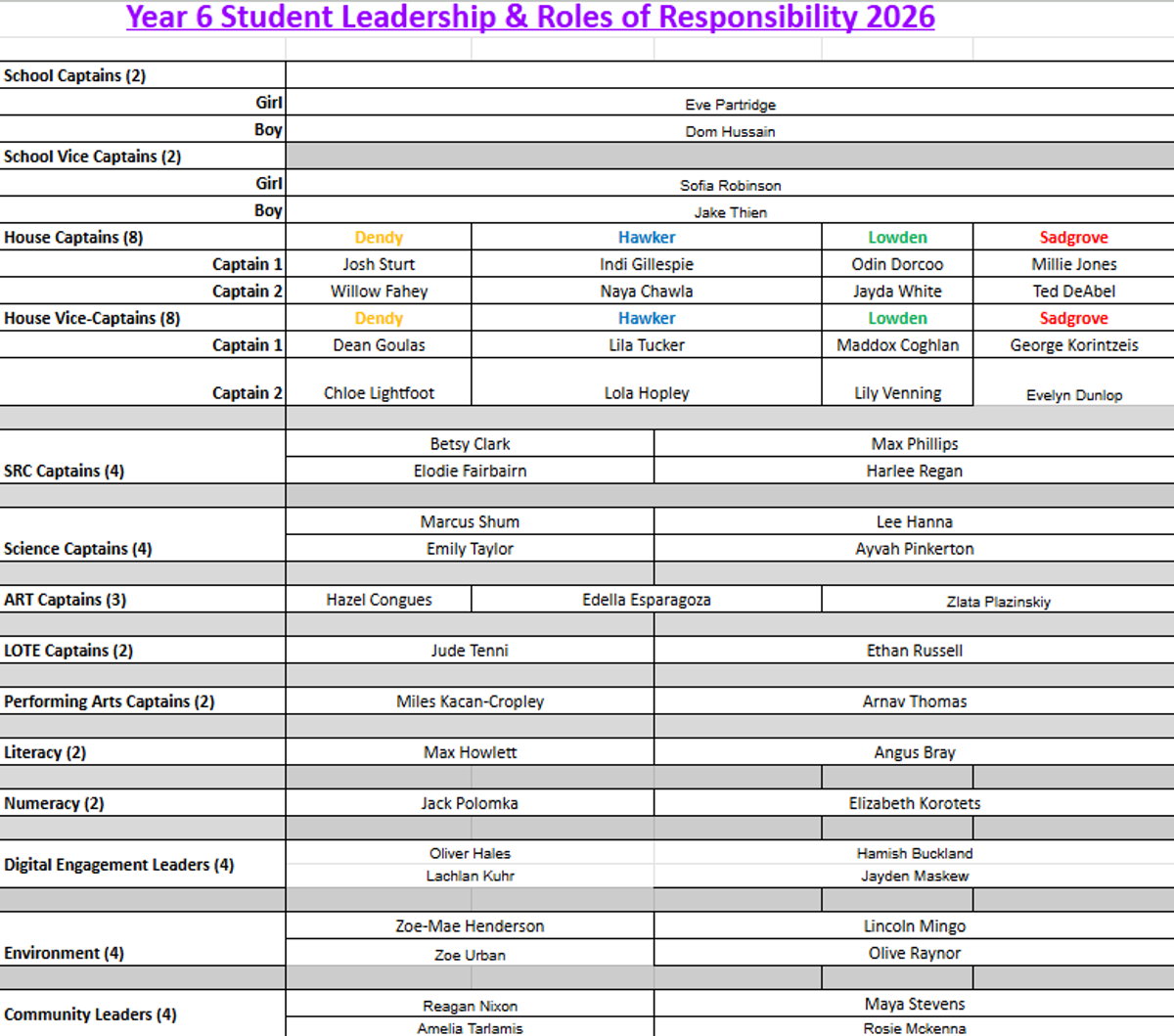
Task: Click the Sofia Robinson vice captain cell
Action: pyautogui.click(x=730, y=185)
